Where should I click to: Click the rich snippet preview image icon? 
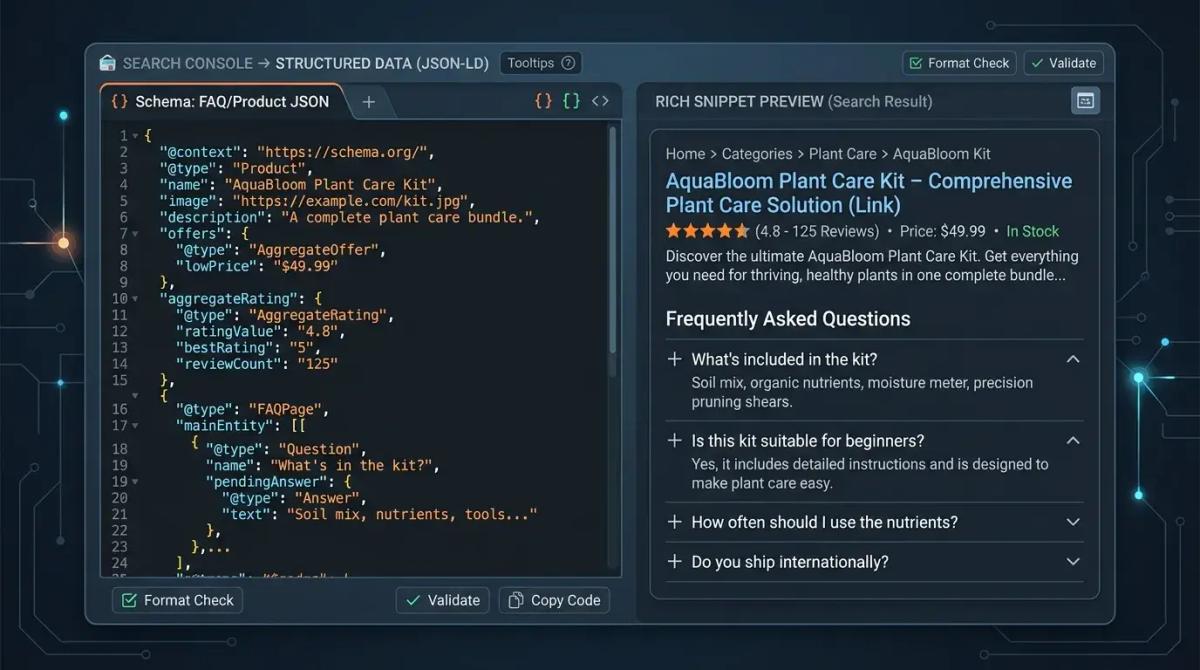pyautogui.click(x=1085, y=100)
